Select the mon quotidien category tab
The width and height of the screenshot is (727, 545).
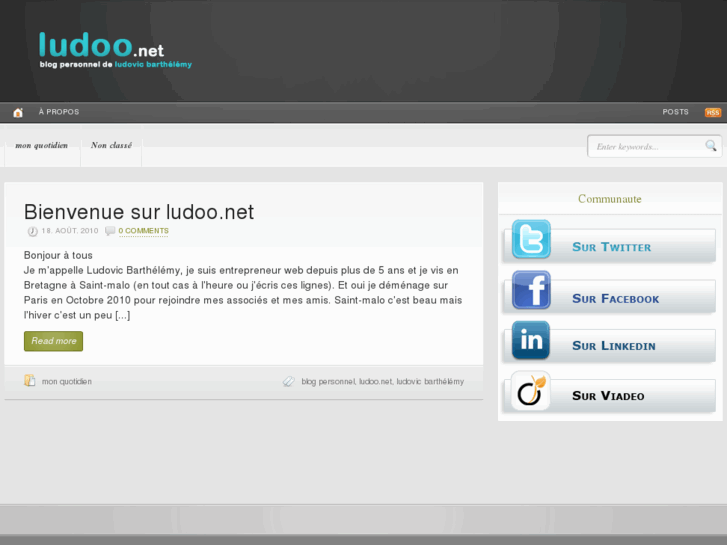pyautogui.click(x=42, y=146)
